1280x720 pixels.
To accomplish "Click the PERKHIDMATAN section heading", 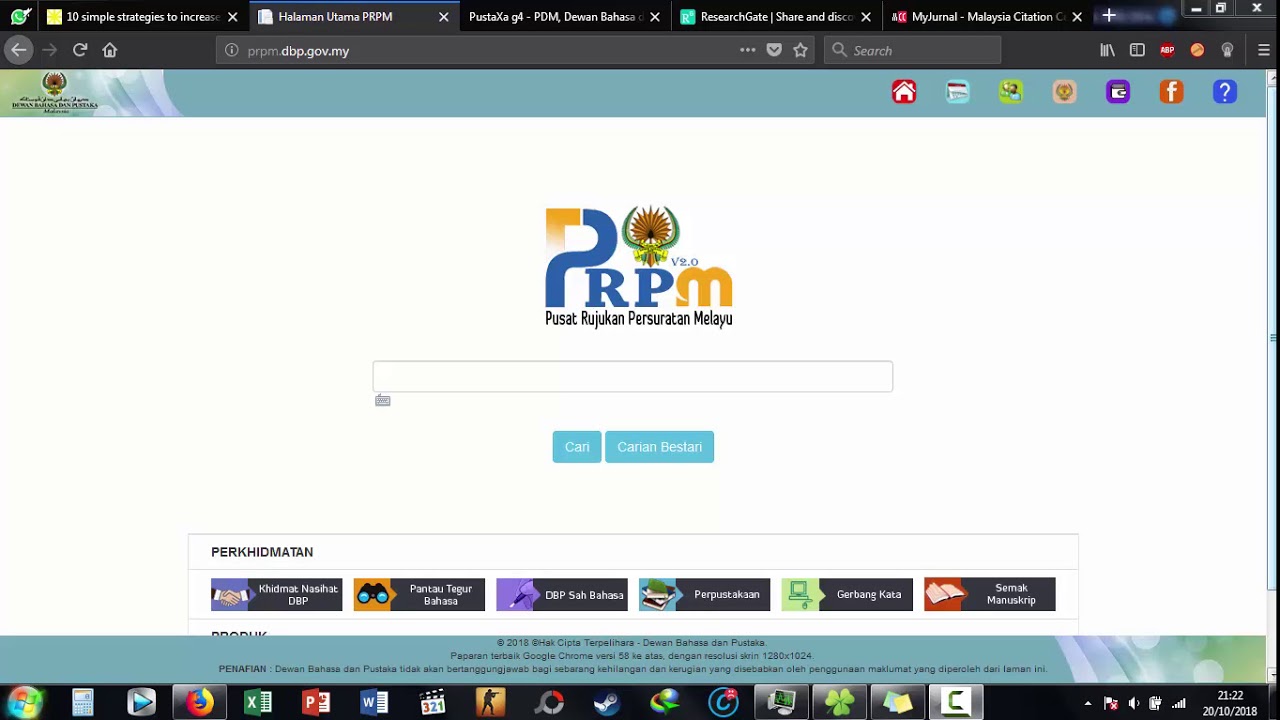I will (x=262, y=552).
